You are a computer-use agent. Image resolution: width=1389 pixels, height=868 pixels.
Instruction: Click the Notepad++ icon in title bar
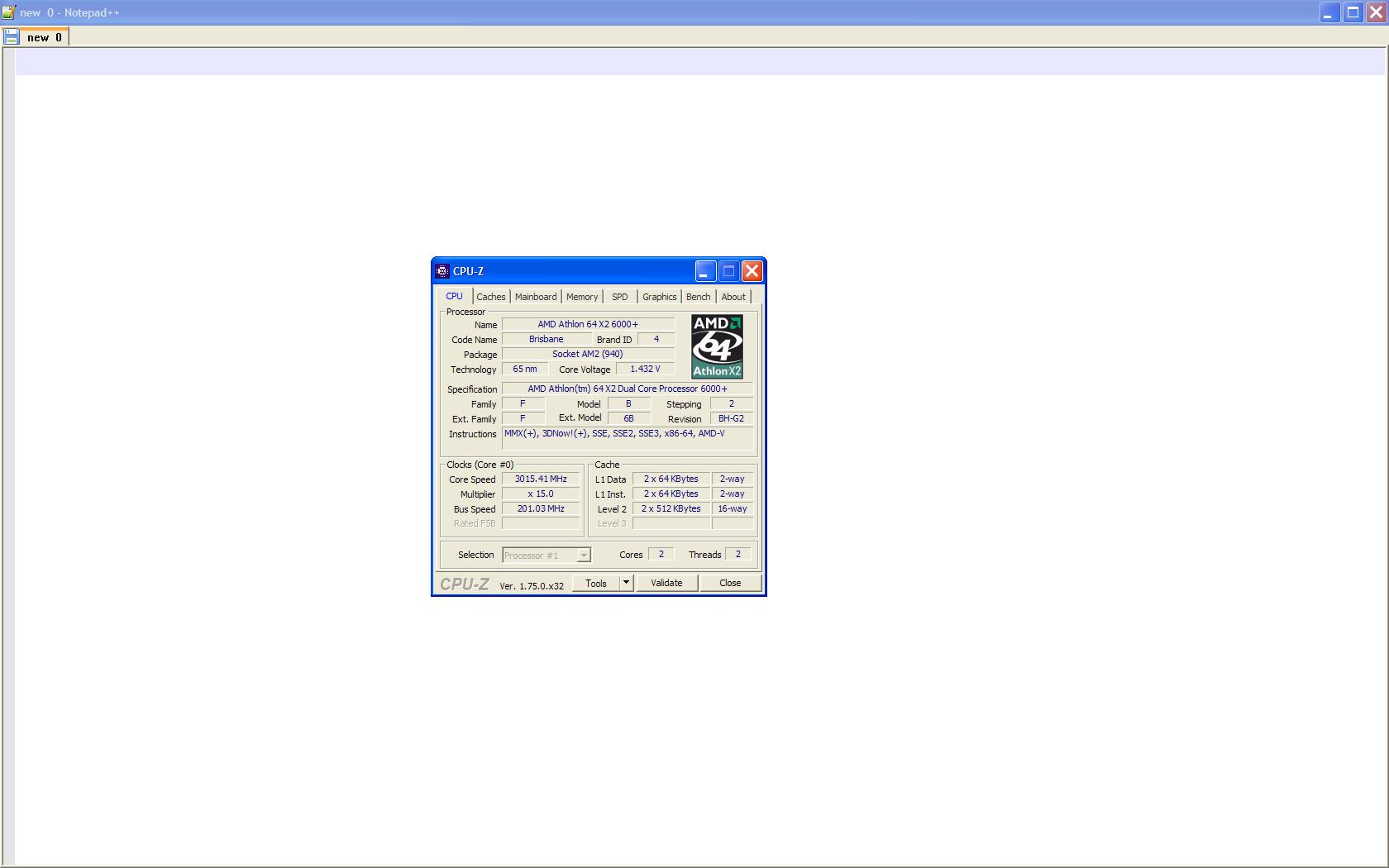pyautogui.click(x=8, y=12)
